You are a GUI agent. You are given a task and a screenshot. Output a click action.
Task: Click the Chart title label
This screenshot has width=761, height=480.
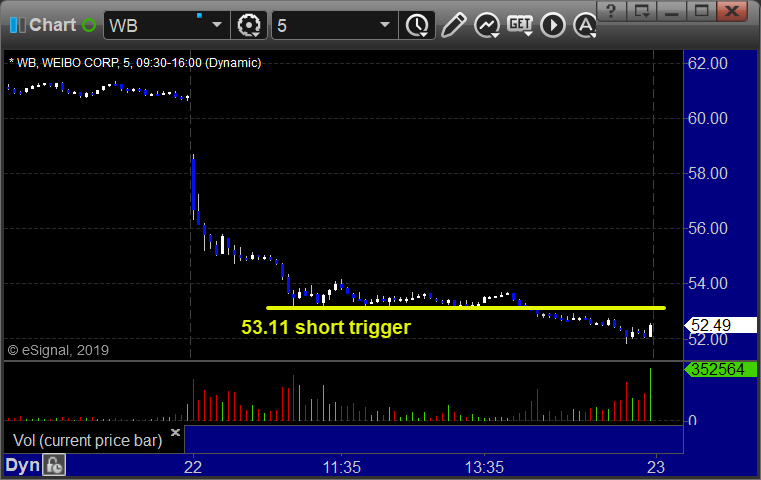(52, 25)
